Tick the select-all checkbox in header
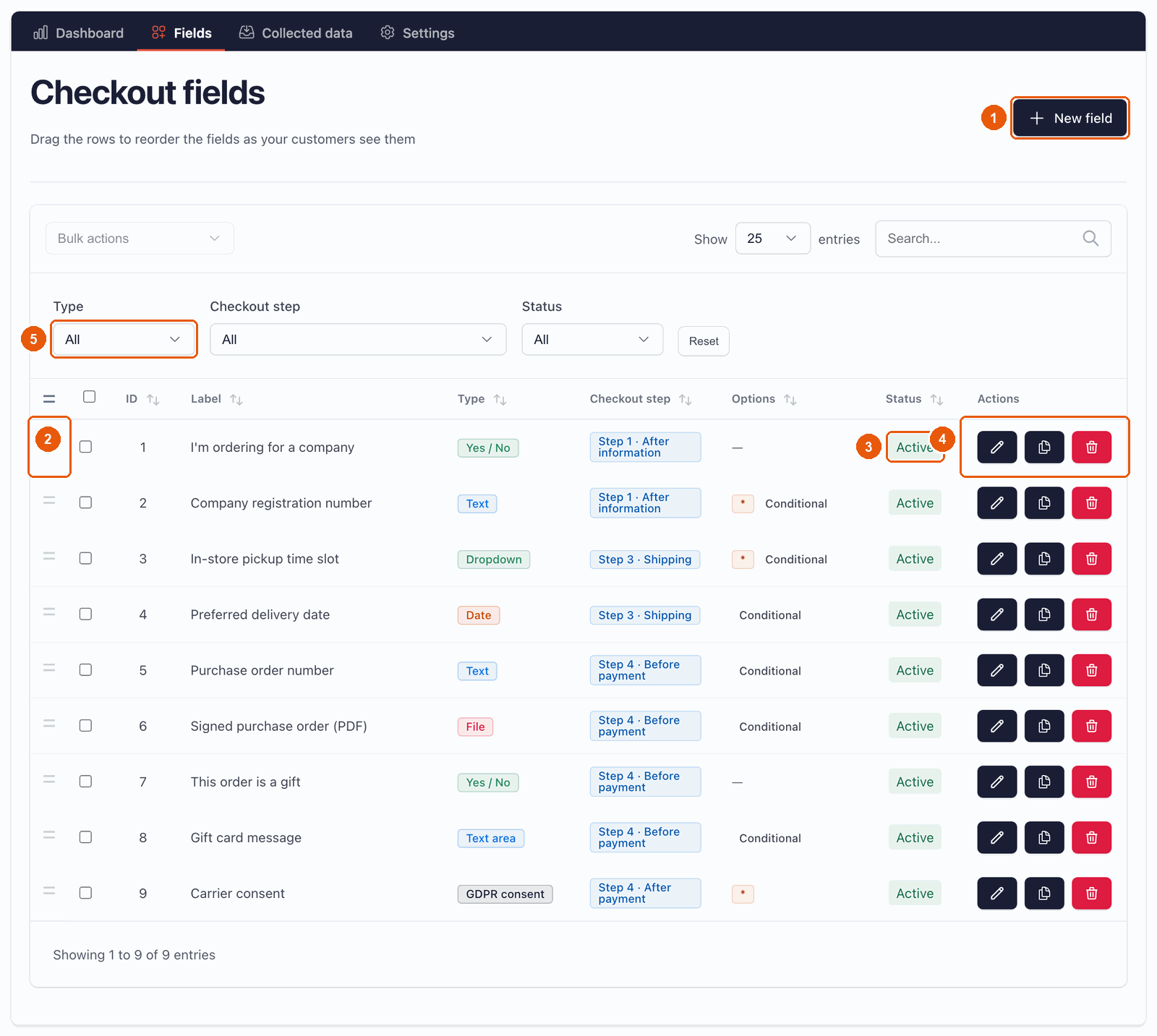The height and width of the screenshot is (1036, 1157). (x=89, y=396)
